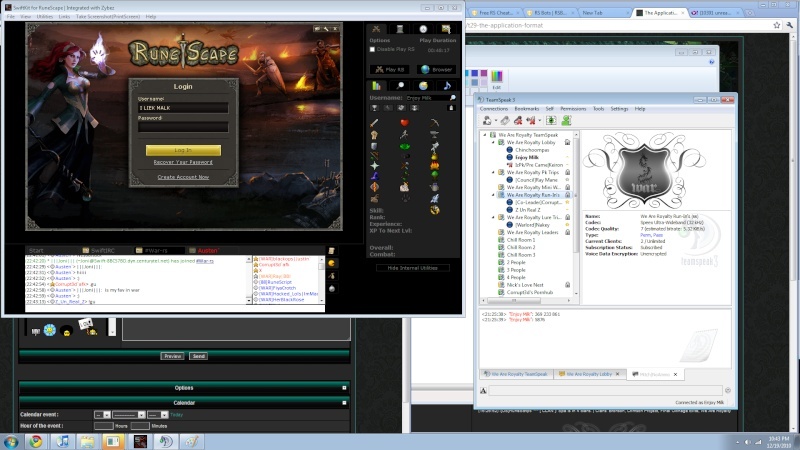Click TeamSpeak subscribe channels eye icon

coord(551,121)
